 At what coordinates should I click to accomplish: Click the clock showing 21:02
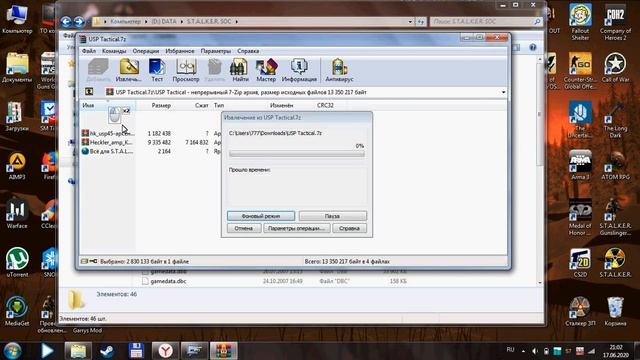[616, 347]
